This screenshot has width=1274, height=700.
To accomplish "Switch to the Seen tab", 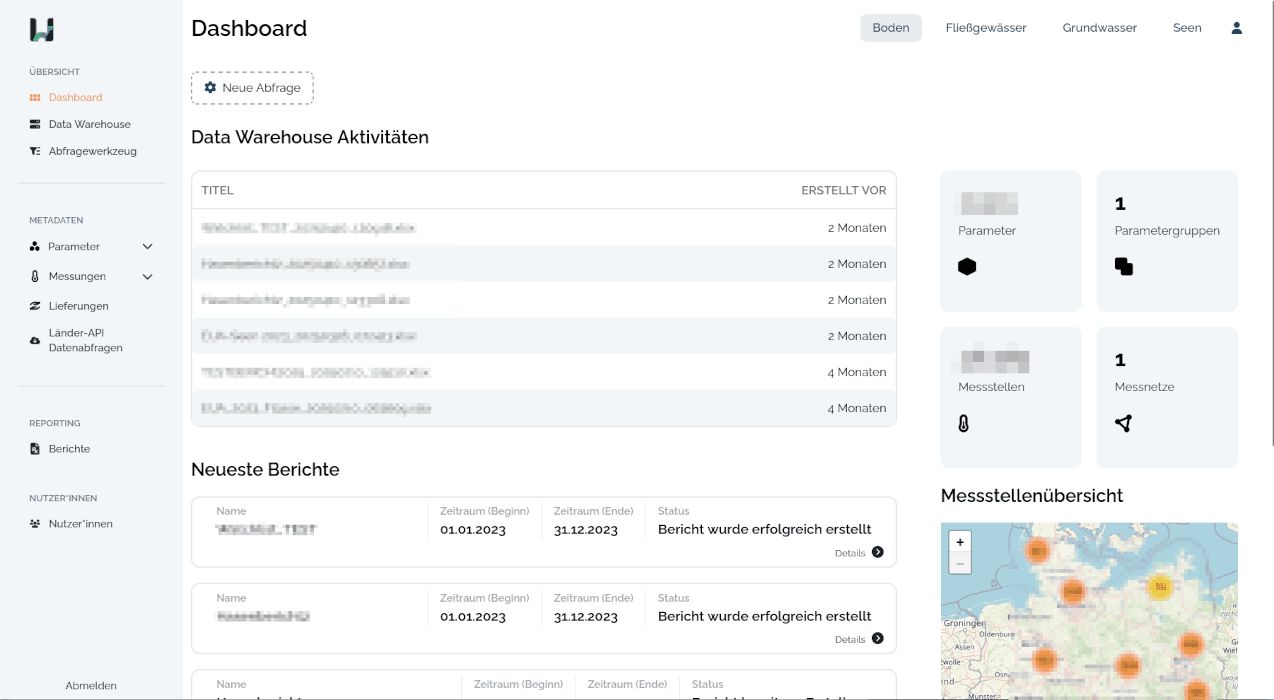I will coord(1187,28).
